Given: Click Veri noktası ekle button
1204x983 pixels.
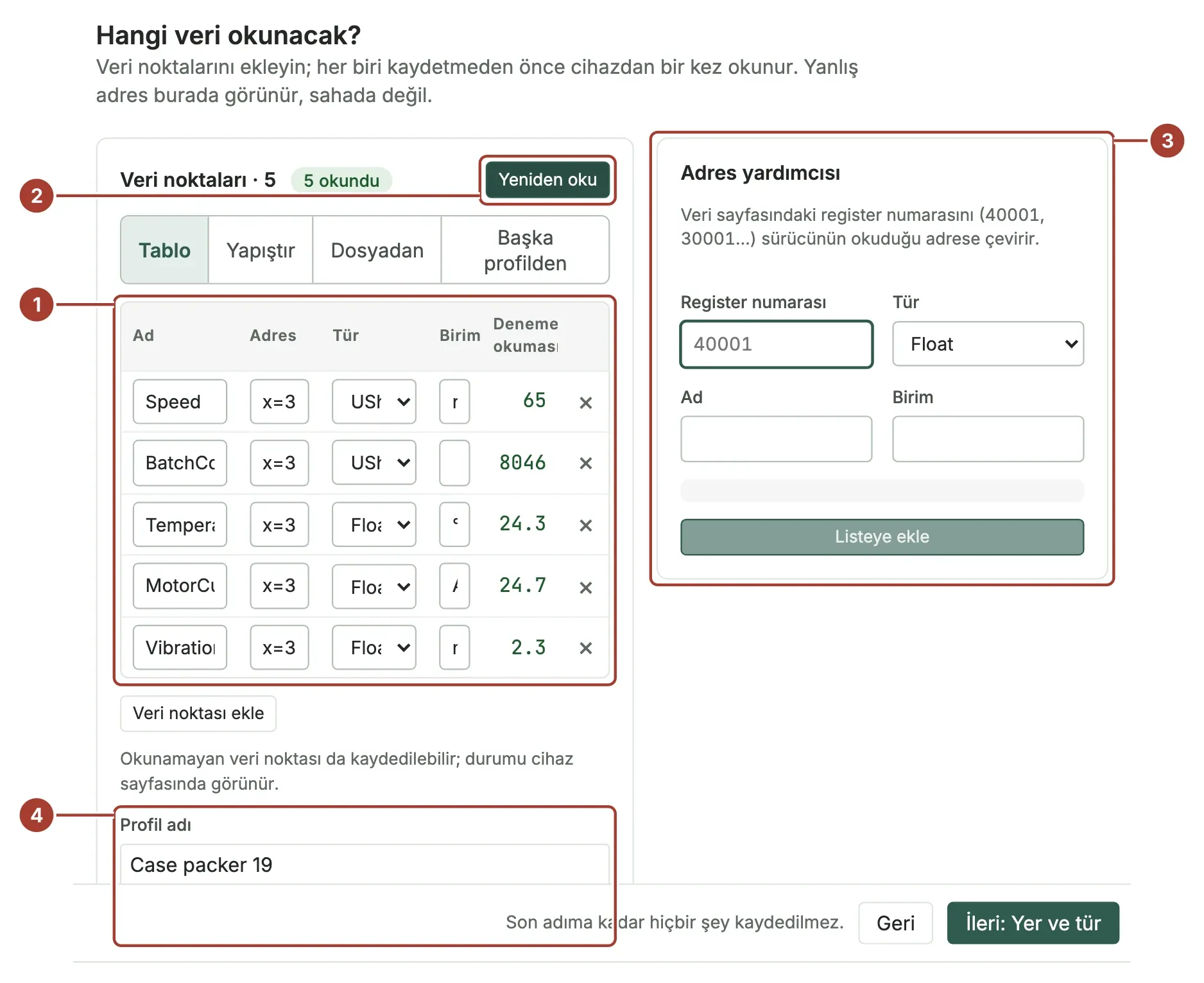Looking at the screenshot, I should point(198,713).
